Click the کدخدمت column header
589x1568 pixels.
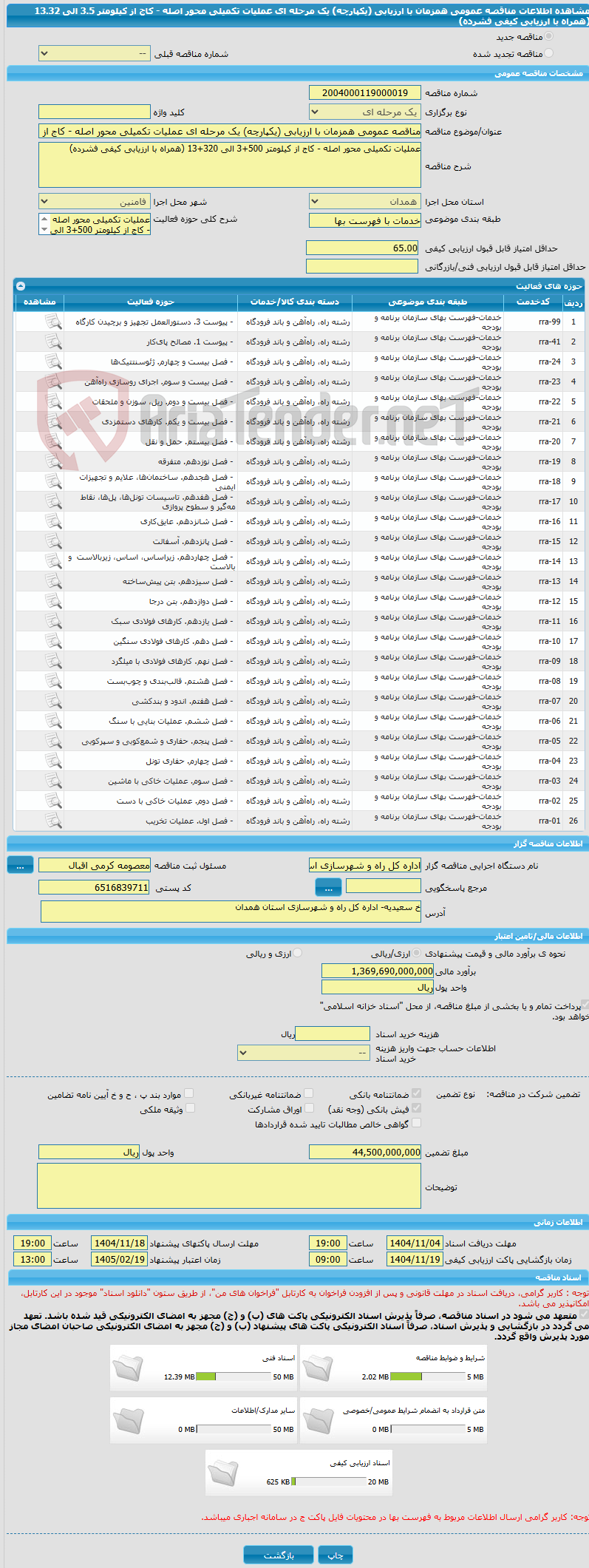coord(534,302)
